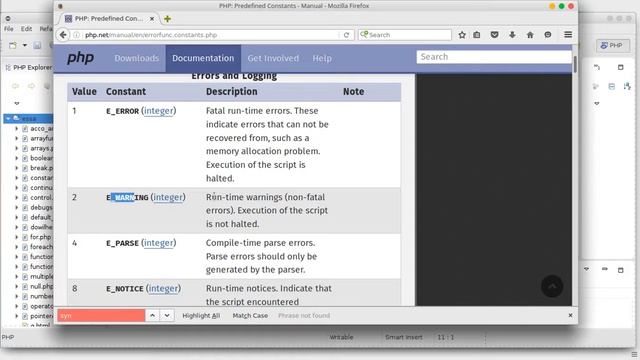The image size is (640, 360).
Task: Follow integer link next to E_ERROR
Action: [159, 111]
